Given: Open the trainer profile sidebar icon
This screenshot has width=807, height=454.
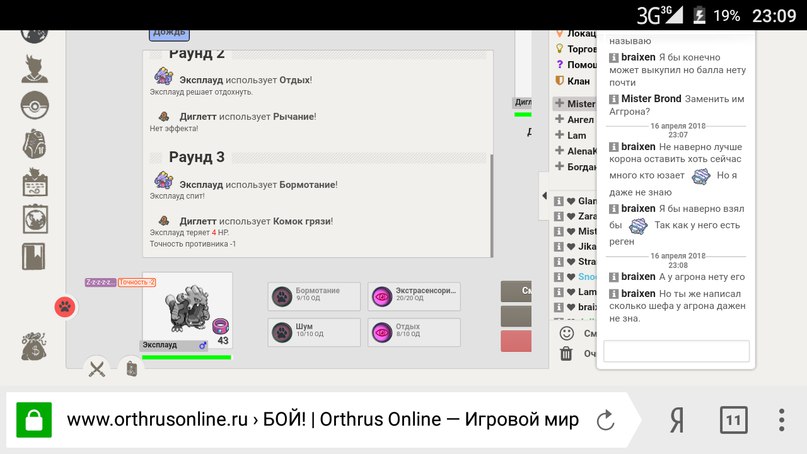Looking at the screenshot, I should pos(34,69).
